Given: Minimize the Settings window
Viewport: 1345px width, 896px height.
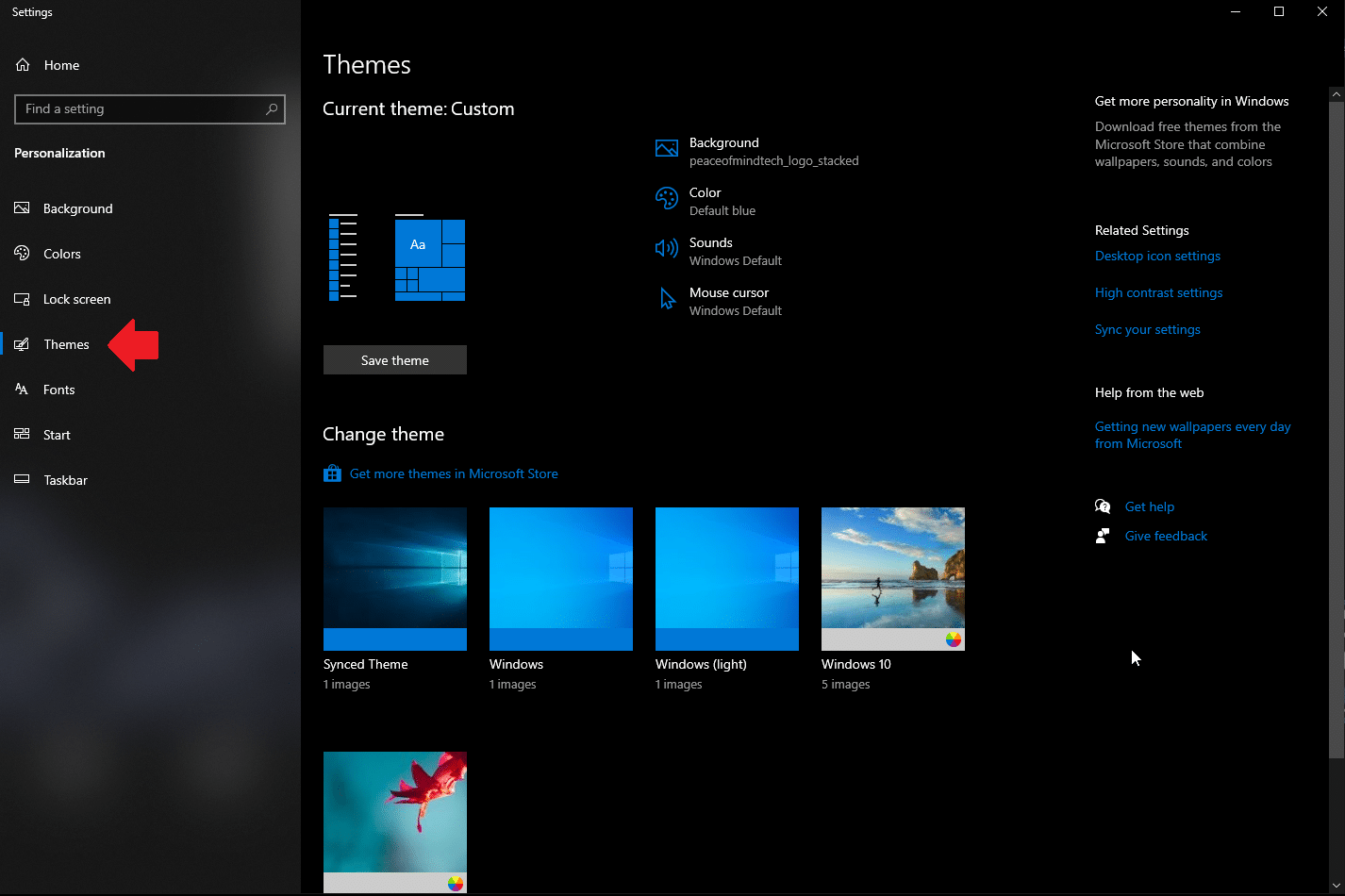Looking at the screenshot, I should pyautogui.click(x=1236, y=11).
